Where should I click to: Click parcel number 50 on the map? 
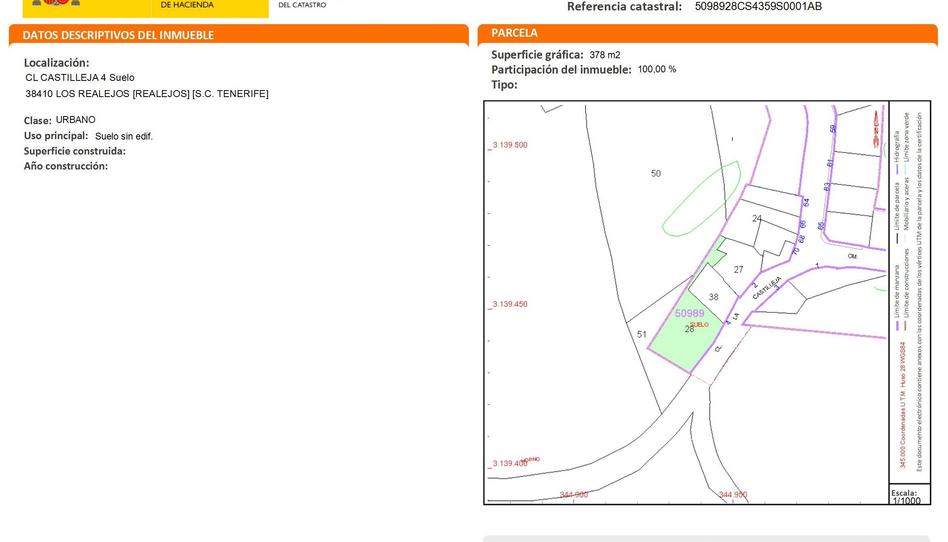click(x=655, y=173)
